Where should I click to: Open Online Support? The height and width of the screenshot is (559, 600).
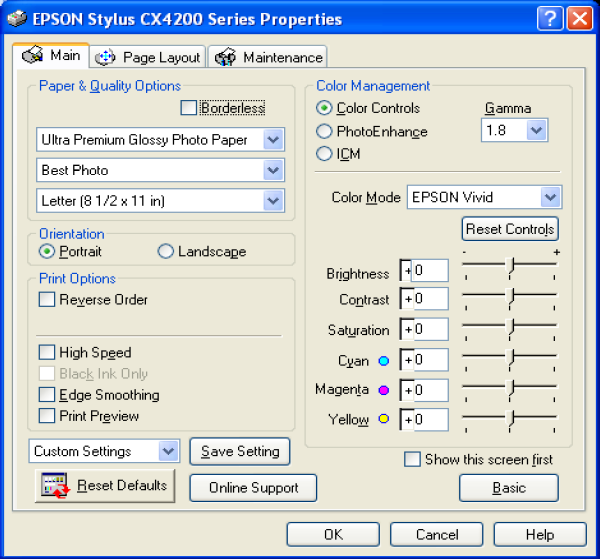[x=253, y=488]
